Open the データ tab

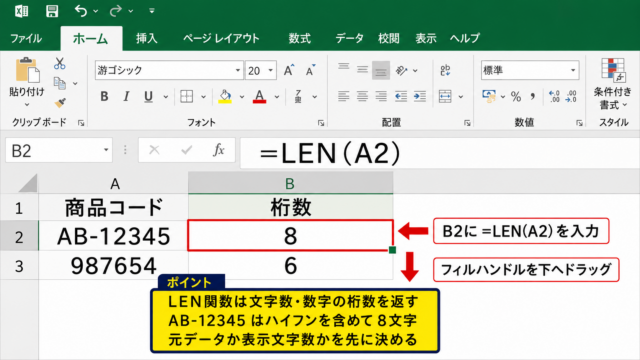[349, 39]
